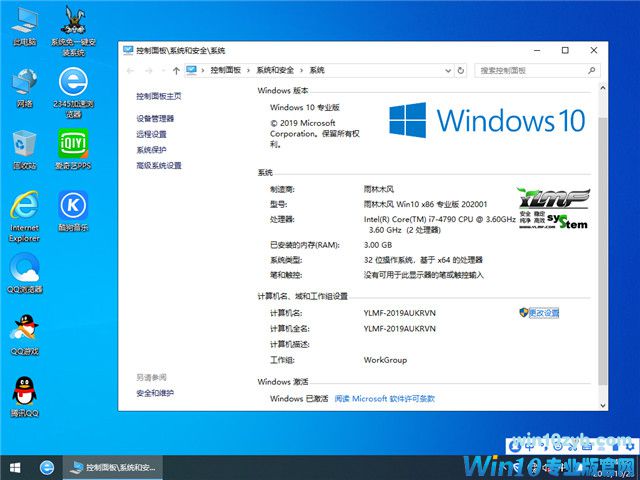The height and width of the screenshot is (480, 640).
Task: Open Control Panel Home (控制面板主页) link
Action: (159, 96)
